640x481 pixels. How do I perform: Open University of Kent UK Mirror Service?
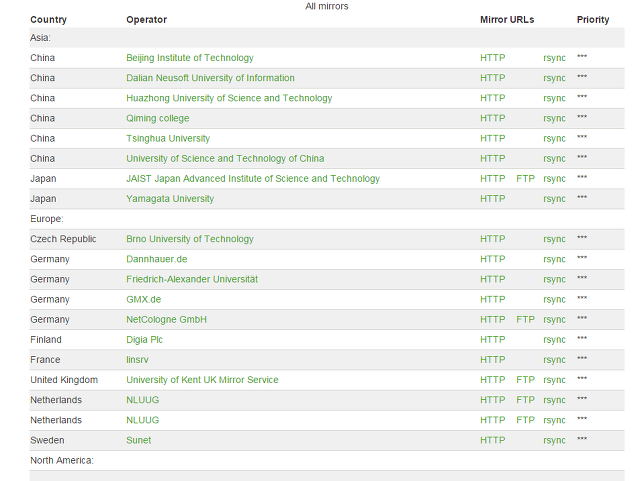[202, 380]
